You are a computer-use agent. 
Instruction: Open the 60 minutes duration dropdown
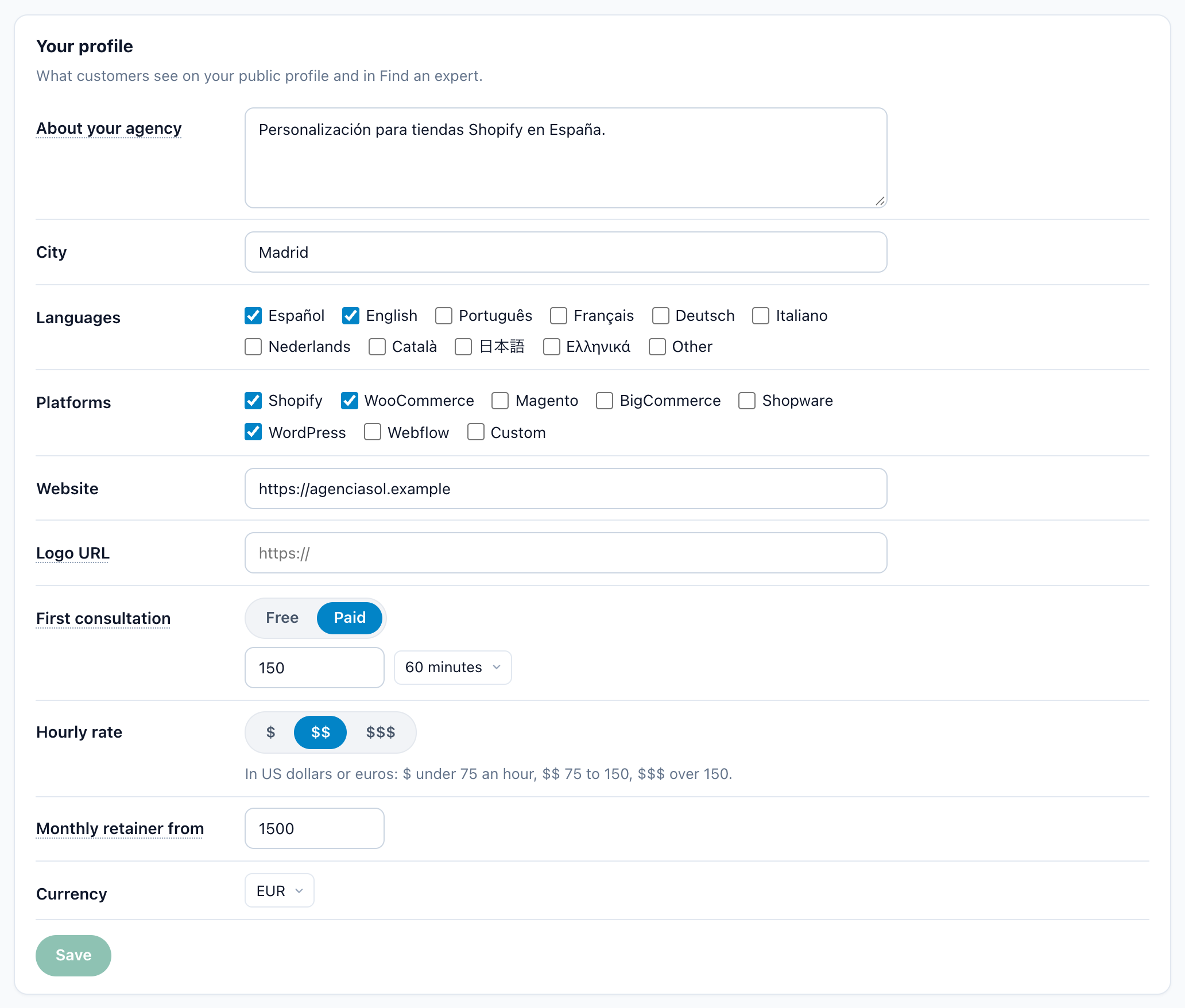[453, 668]
